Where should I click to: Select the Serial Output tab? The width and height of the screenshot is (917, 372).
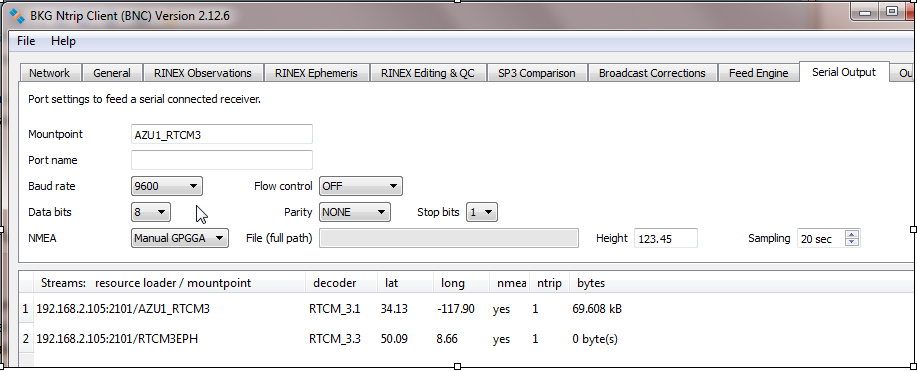pyautogui.click(x=844, y=72)
